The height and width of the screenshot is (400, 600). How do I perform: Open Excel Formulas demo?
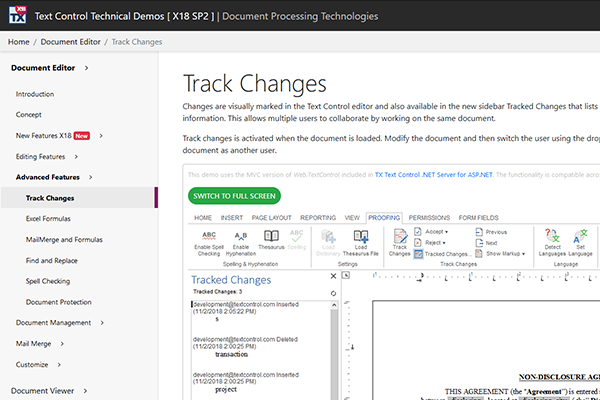tap(48, 219)
